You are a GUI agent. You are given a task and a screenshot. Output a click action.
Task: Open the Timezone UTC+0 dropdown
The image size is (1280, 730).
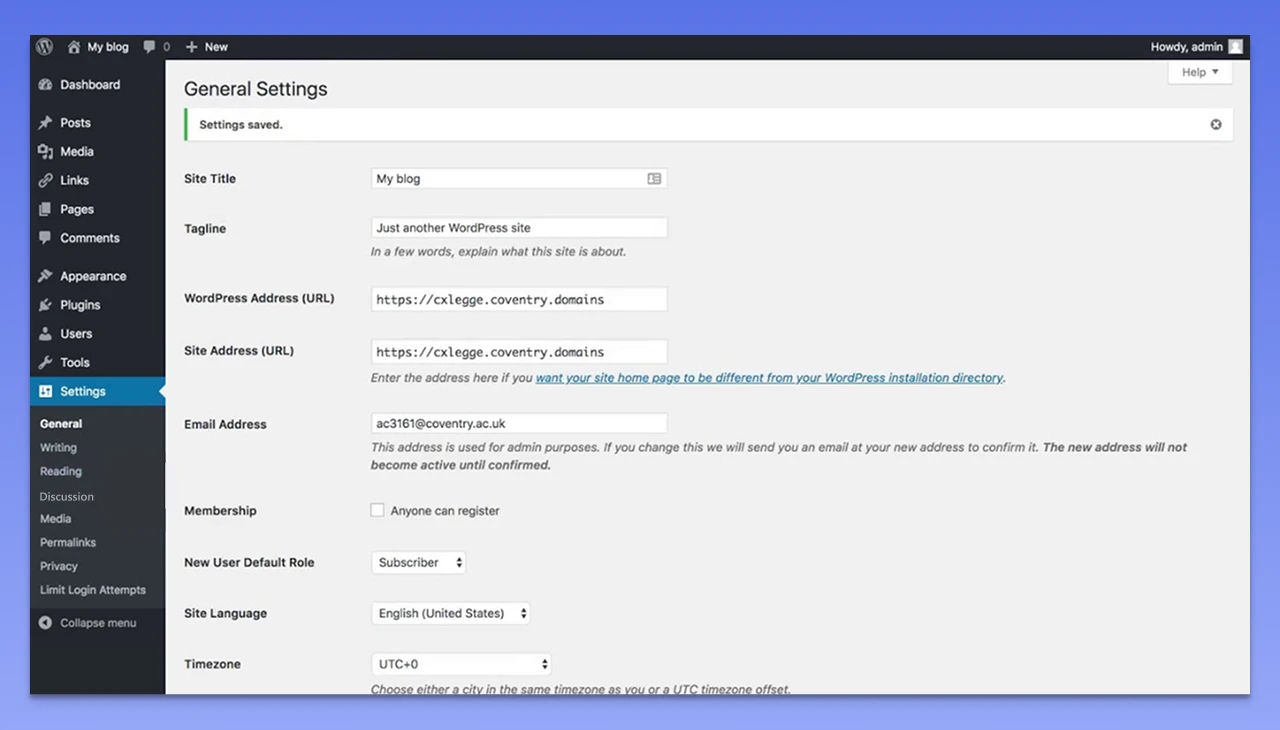pyautogui.click(x=461, y=664)
